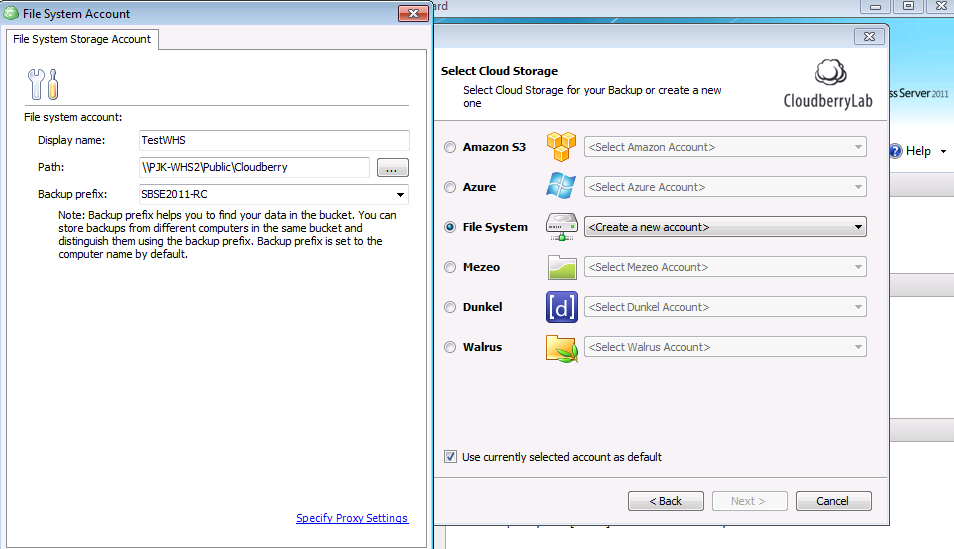
Task: Click the Walrus label text
Action: click(x=482, y=347)
